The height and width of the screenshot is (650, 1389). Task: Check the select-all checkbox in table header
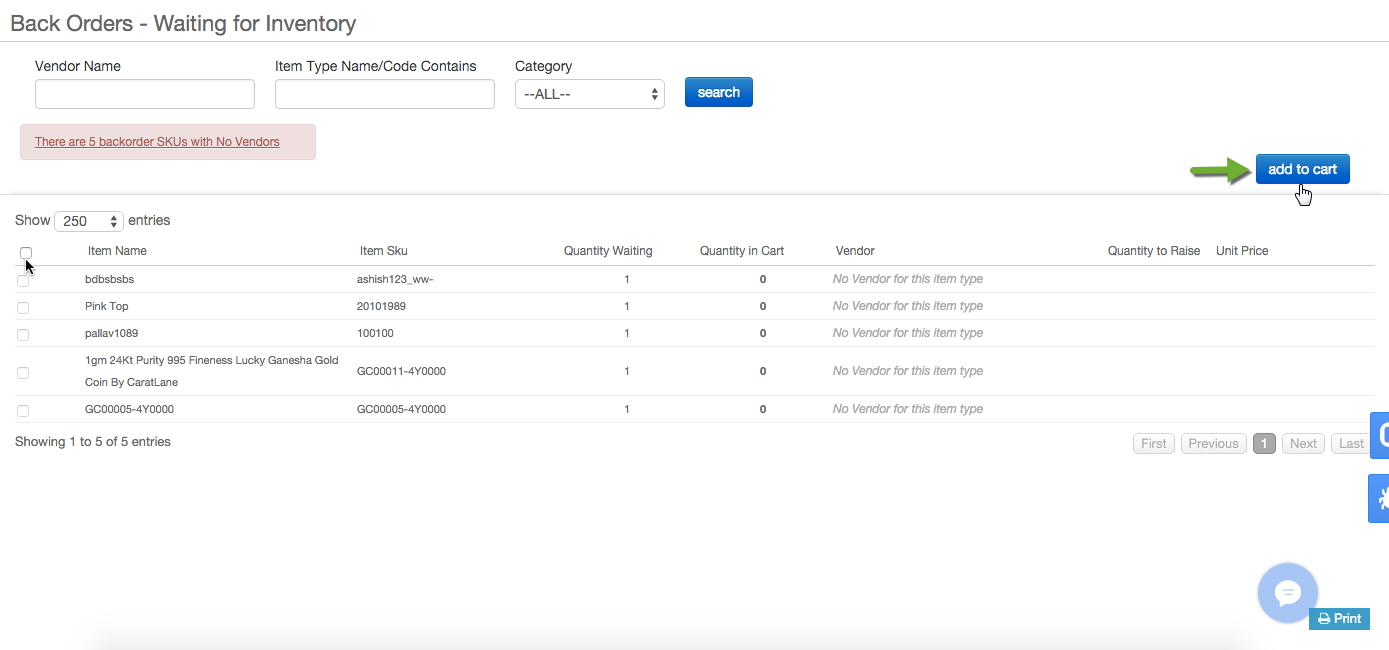click(x=25, y=253)
